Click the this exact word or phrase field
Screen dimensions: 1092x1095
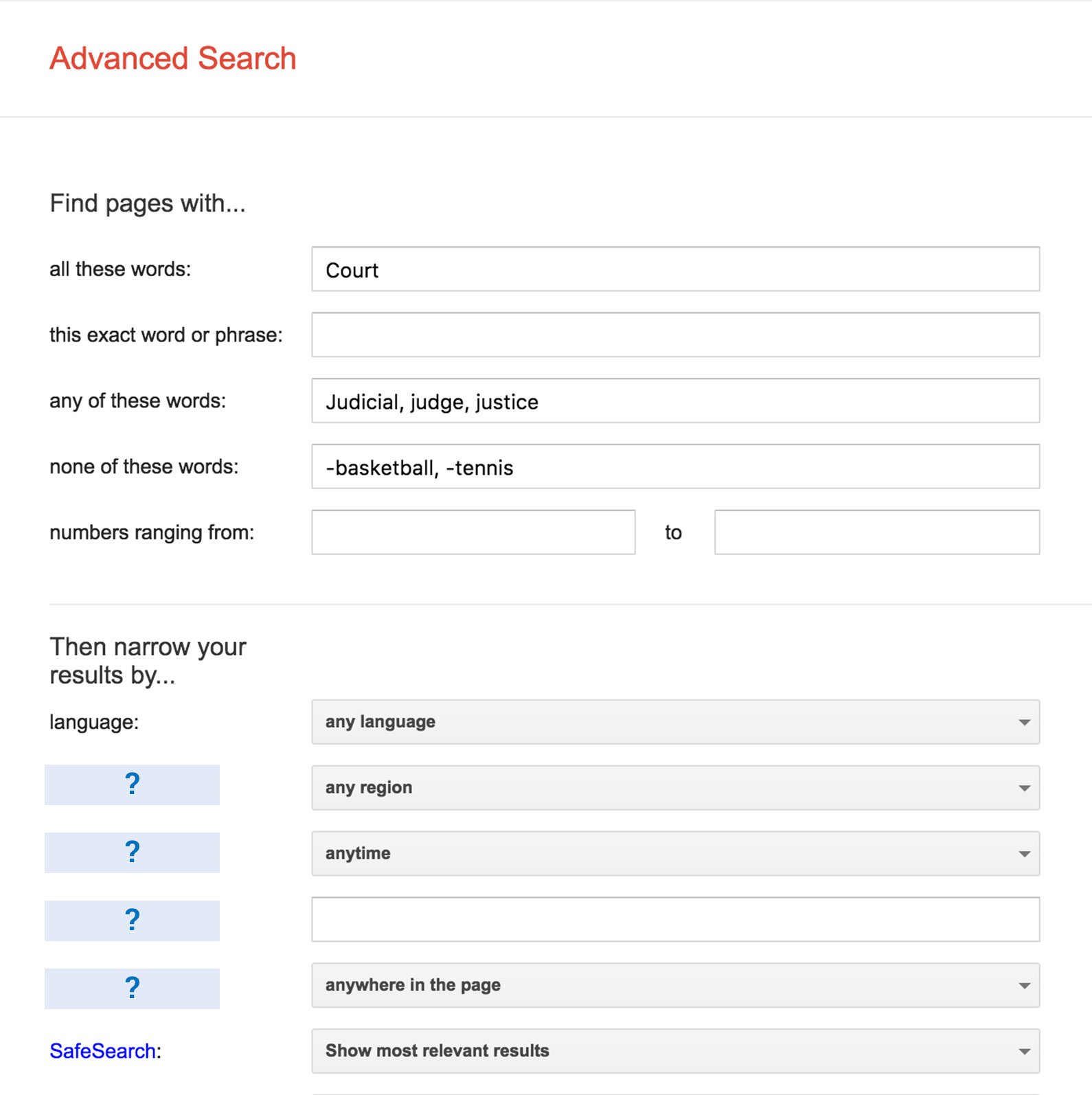click(x=676, y=335)
